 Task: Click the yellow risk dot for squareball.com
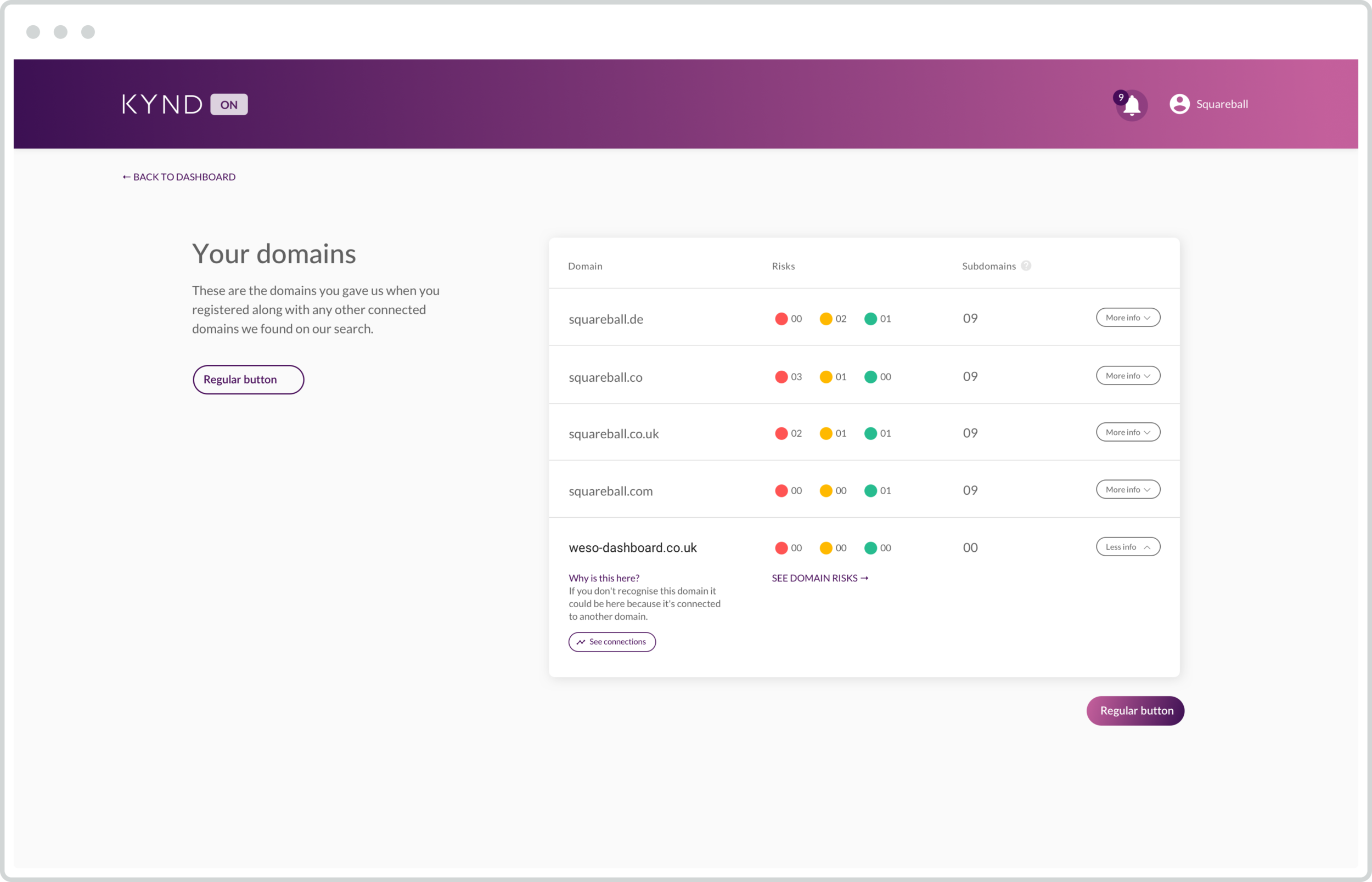point(826,491)
